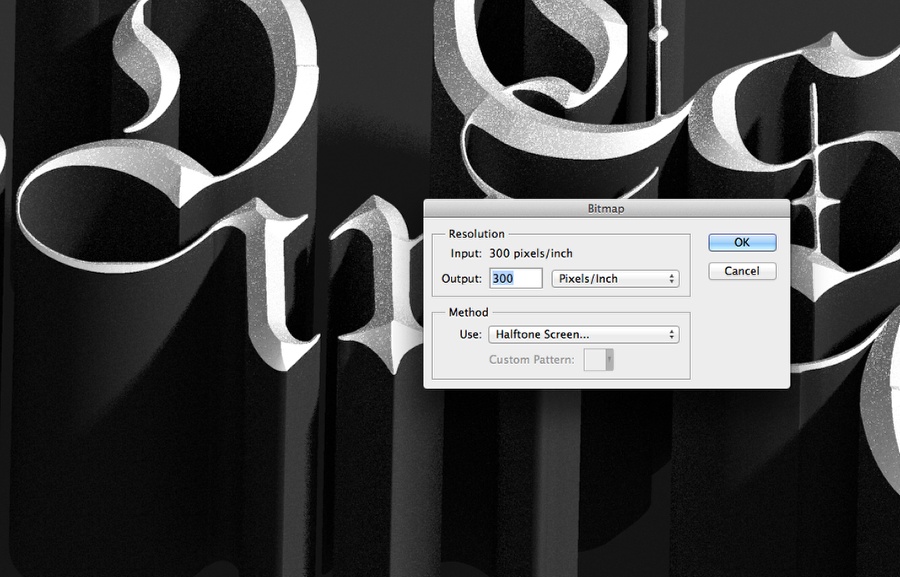Click the Output unit selector in Resolution section

tap(614, 278)
